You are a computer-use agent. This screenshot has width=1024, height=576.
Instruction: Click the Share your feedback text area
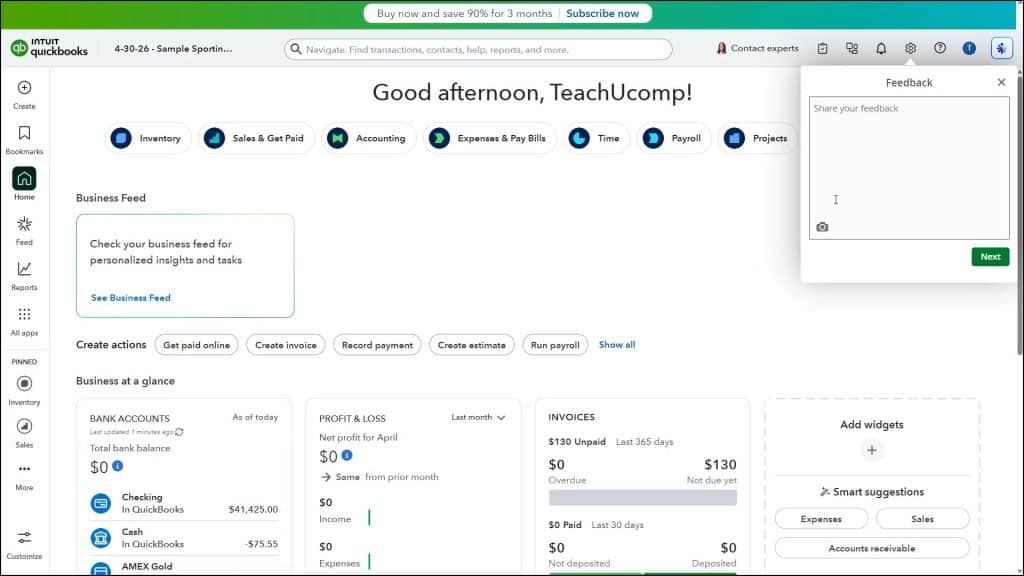[x=909, y=168]
